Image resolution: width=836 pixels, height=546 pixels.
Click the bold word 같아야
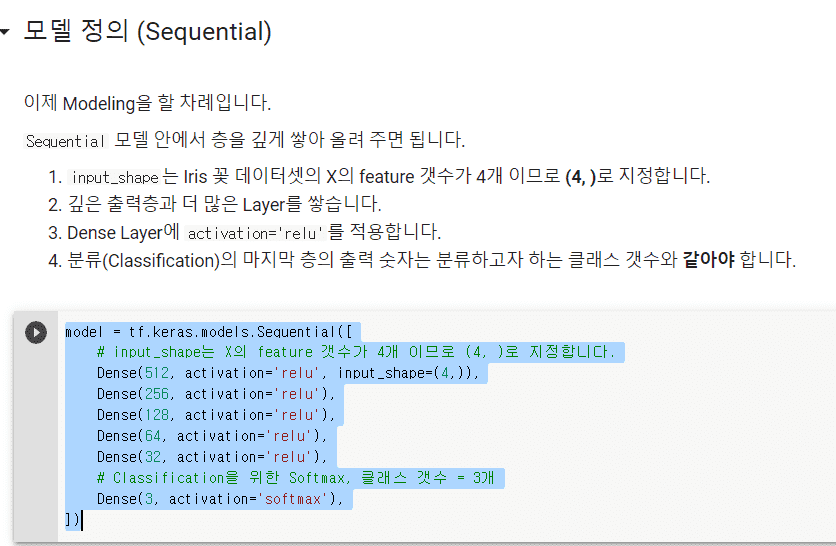coord(709,260)
